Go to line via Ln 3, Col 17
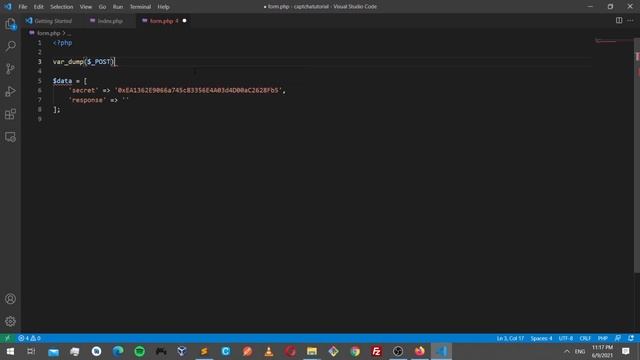This screenshot has width=640, height=360. (510, 338)
